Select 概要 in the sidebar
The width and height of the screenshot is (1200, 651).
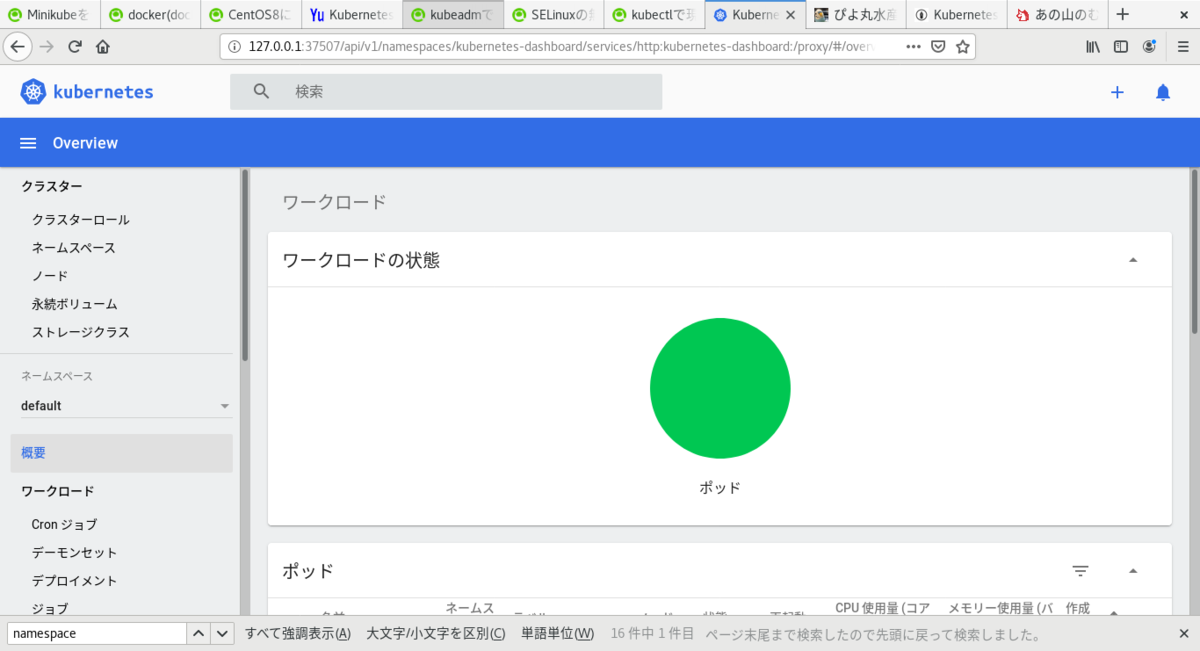coord(121,453)
